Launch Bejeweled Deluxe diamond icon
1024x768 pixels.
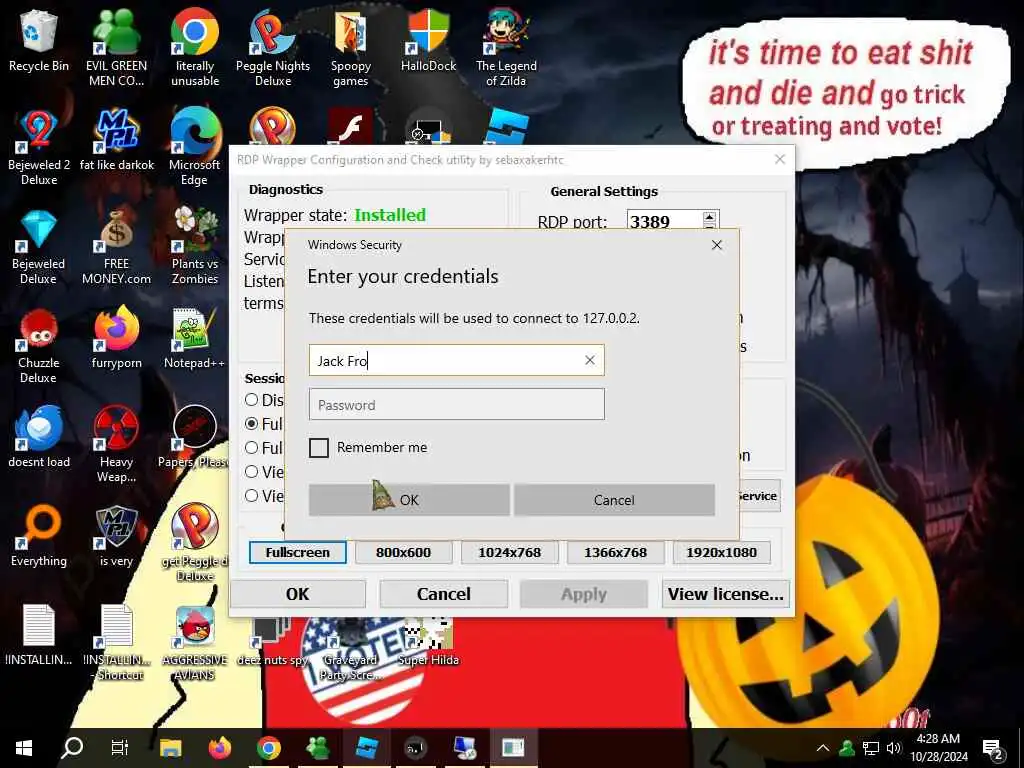[x=39, y=247]
